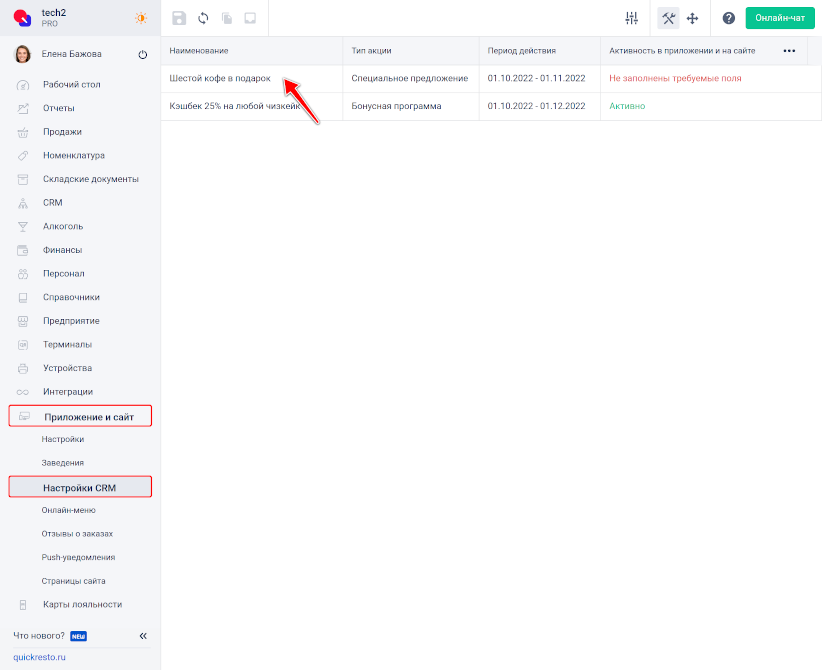Open Заведения submenu item
Screen dimensions: 822x670
[x=63, y=463]
